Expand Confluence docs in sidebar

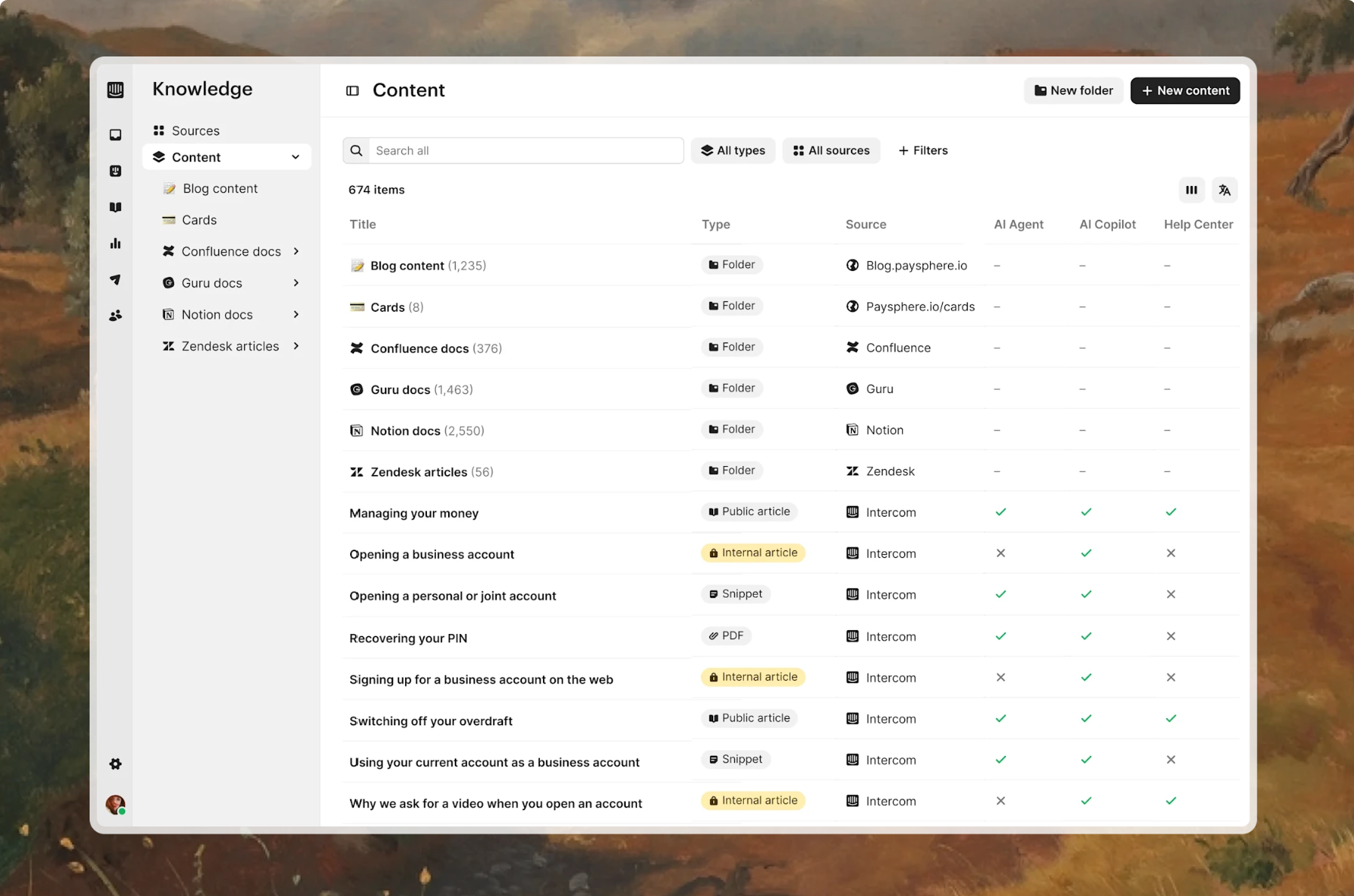click(x=296, y=251)
